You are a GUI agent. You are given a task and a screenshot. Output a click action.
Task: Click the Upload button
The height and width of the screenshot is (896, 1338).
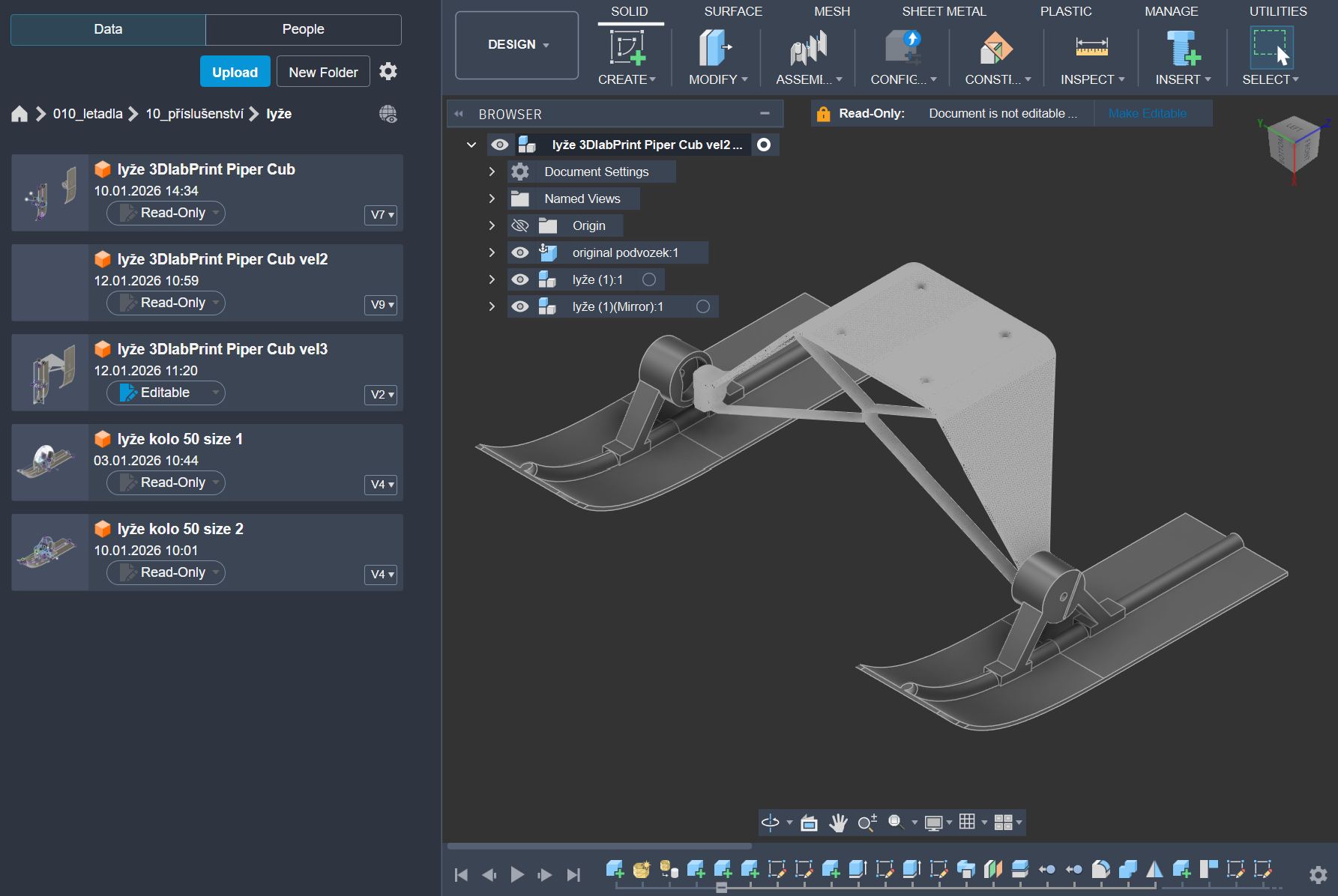coord(235,72)
